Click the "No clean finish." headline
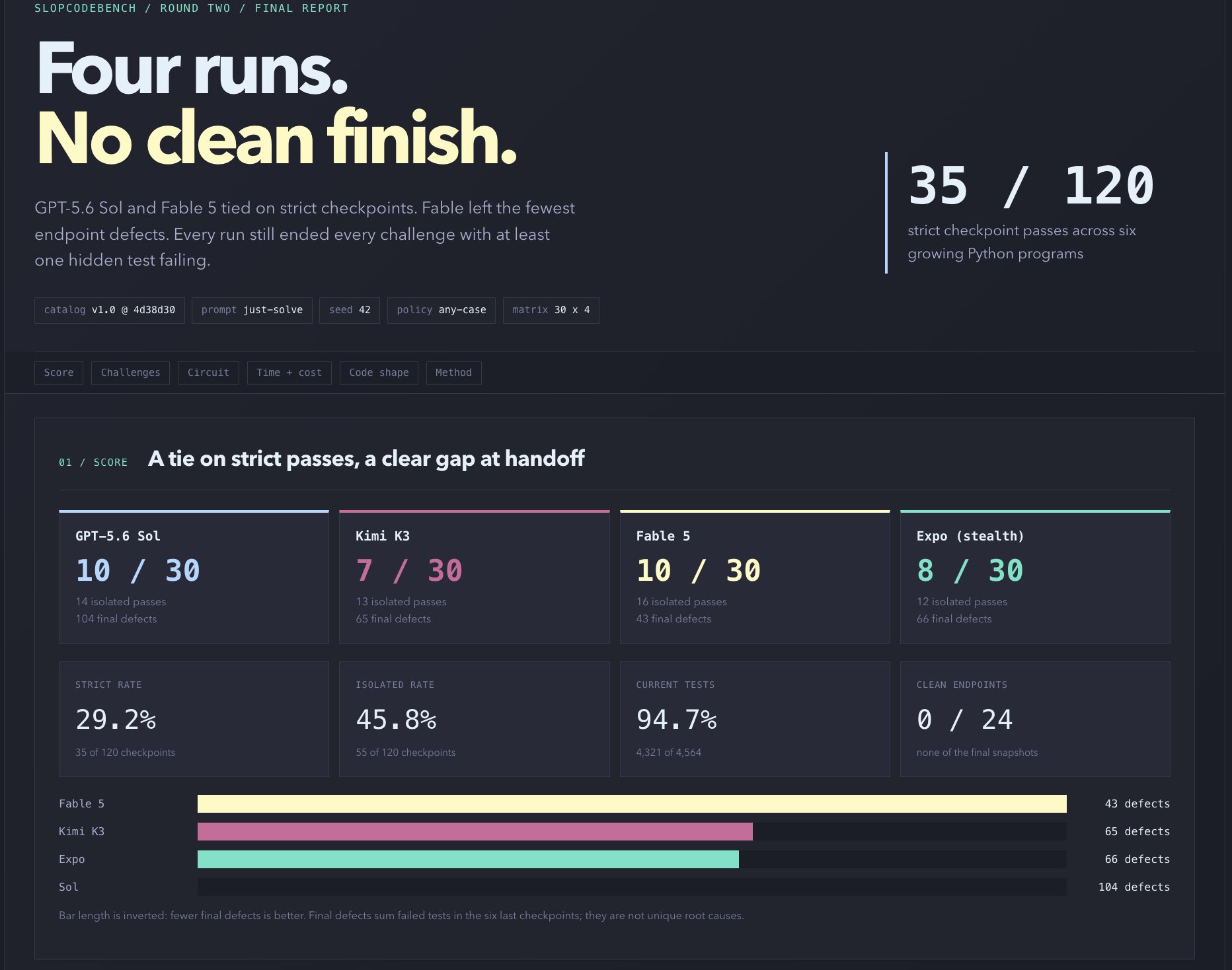The height and width of the screenshot is (970, 1232). tap(276, 137)
